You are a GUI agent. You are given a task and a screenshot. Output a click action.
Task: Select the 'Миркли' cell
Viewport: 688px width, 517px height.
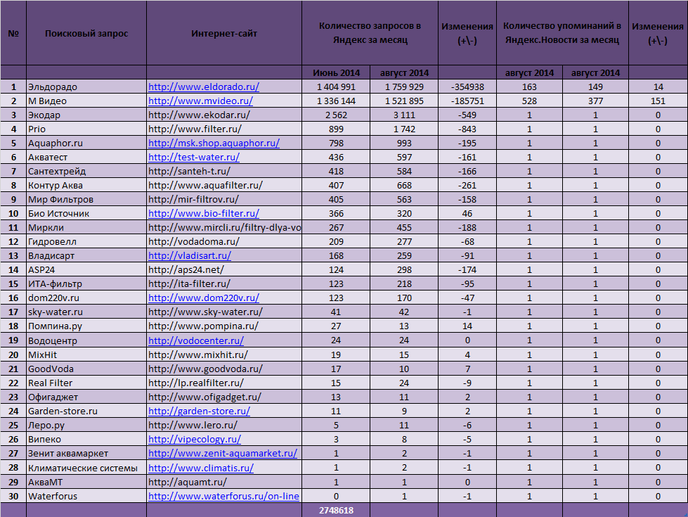[86, 227]
